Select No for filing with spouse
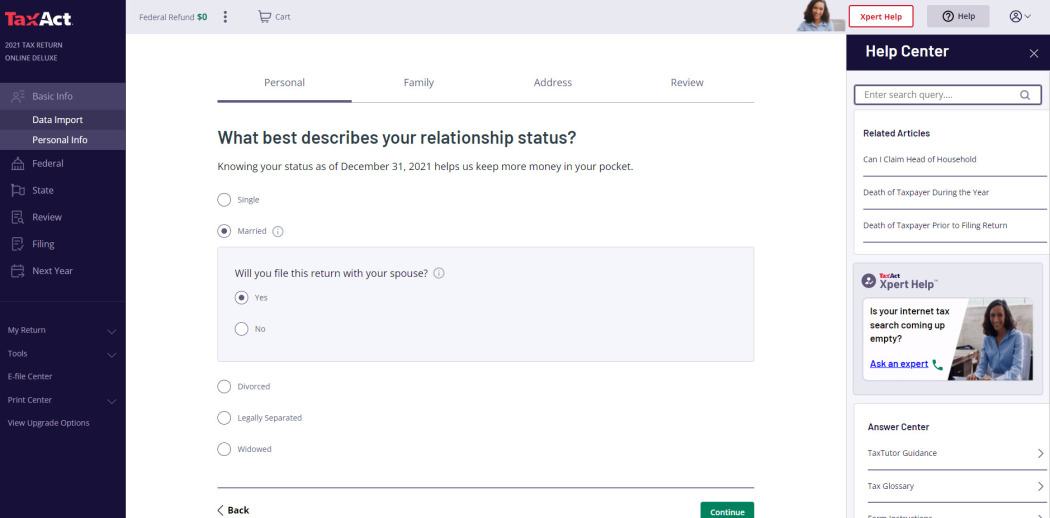This screenshot has width=1050, height=518. 241,329
